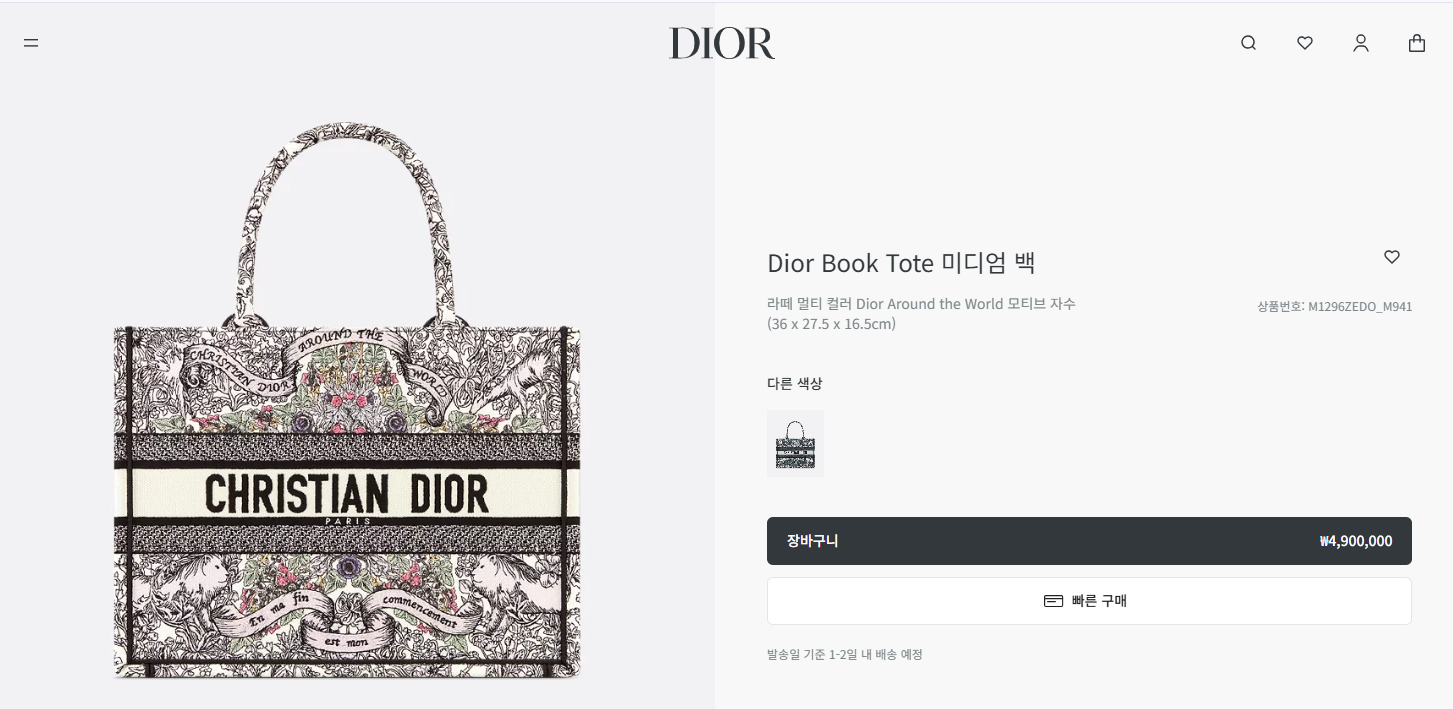The height and width of the screenshot is (709, 1453).
Task: Click the search magnifier icon
Action: click(1248, 43)
